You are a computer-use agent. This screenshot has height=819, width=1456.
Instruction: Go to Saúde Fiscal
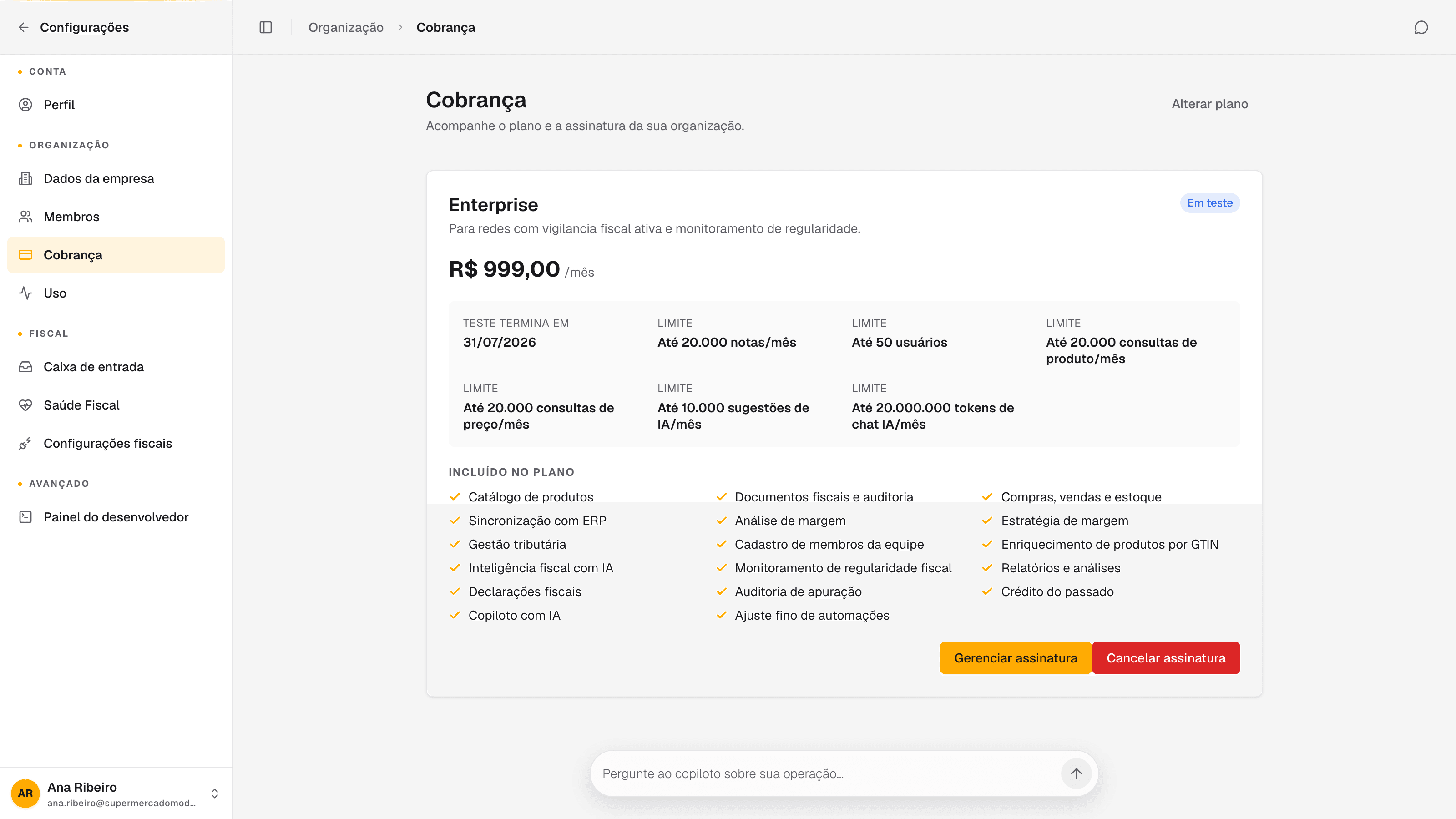(x=116, y=405)
